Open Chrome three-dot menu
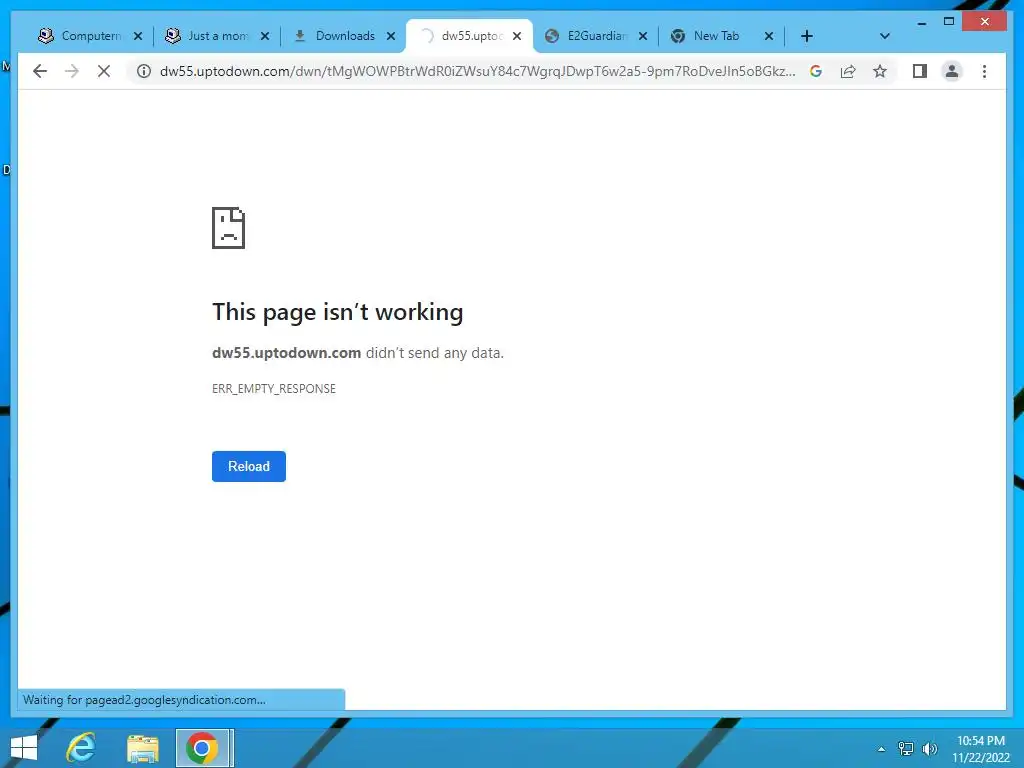The height and width of the screenshot is (768, 1024). click(984, 71)
